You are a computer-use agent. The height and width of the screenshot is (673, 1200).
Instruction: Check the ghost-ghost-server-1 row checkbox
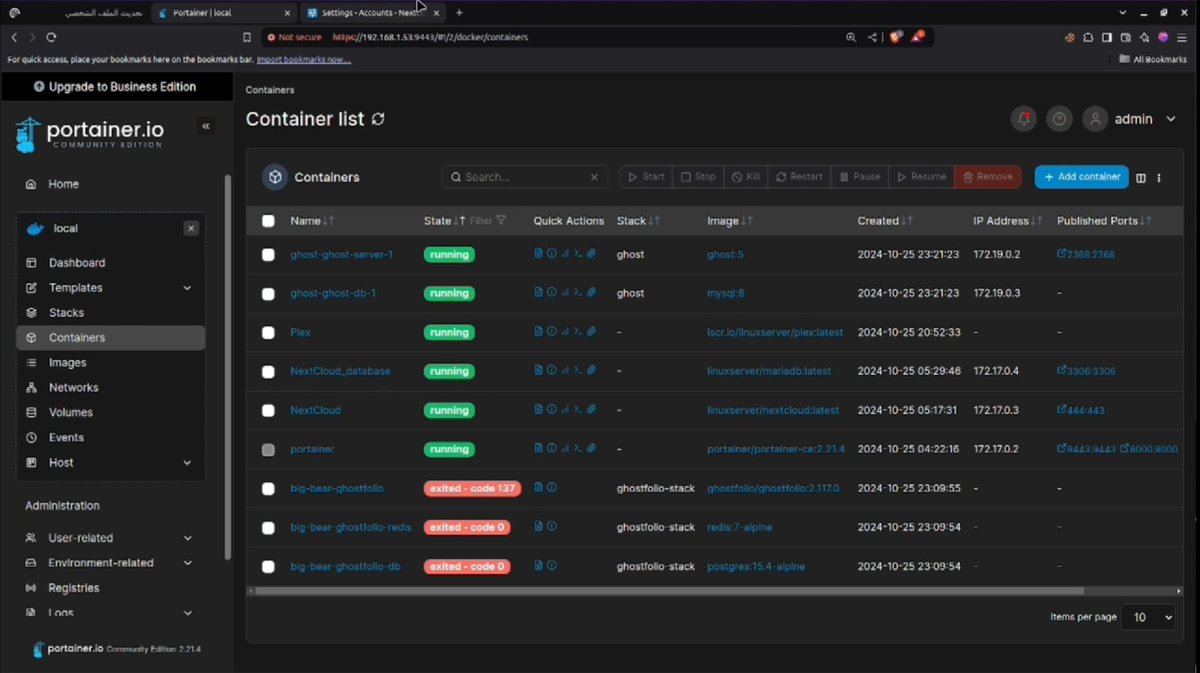(268, 255)
